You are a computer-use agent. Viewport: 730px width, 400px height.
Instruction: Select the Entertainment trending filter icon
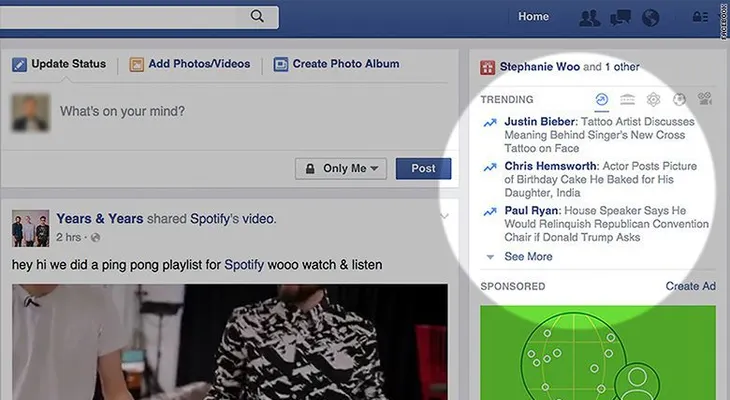[705, 99]
